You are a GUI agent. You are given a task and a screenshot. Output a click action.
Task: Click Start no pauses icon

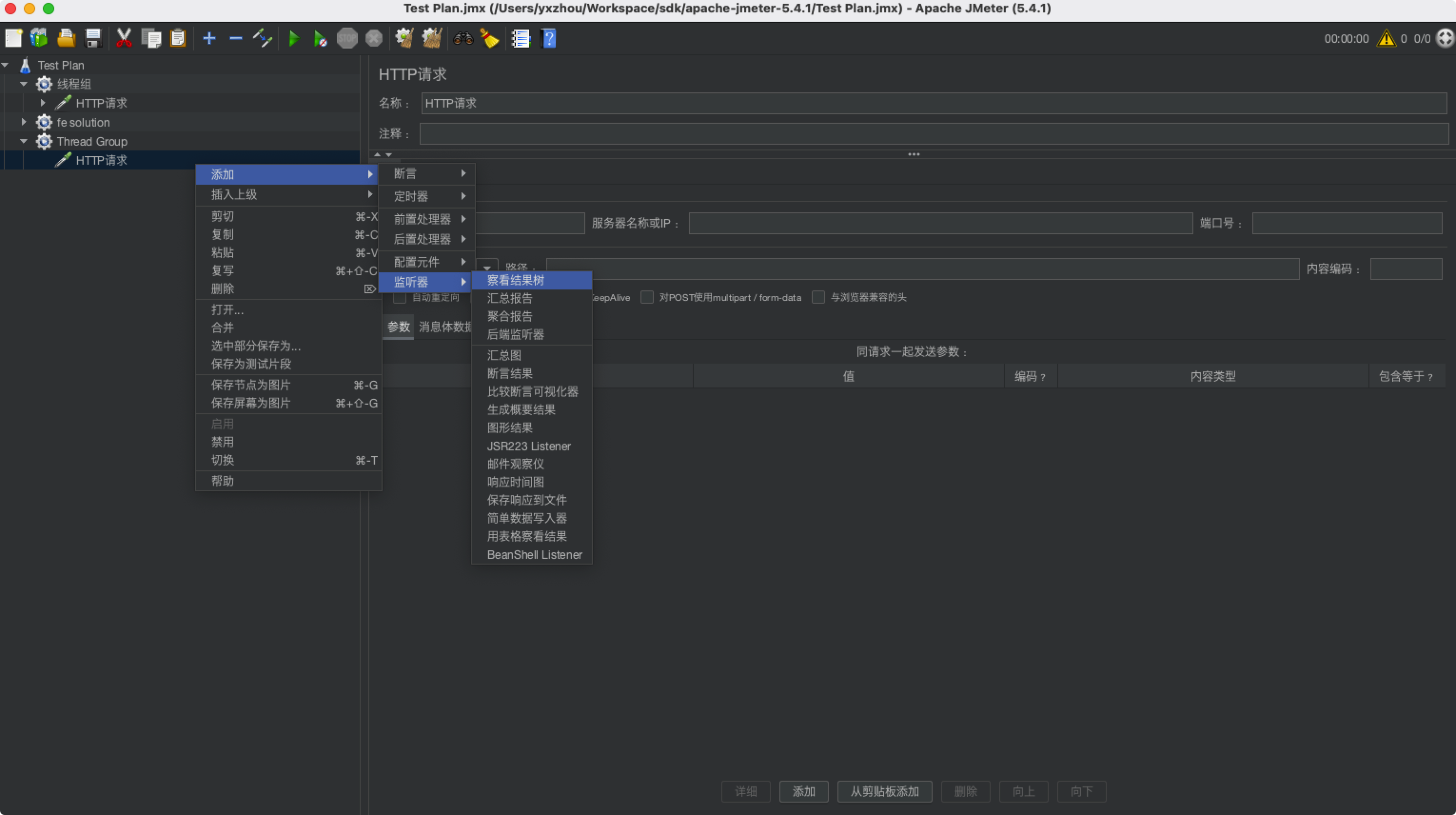click(320, 39)
